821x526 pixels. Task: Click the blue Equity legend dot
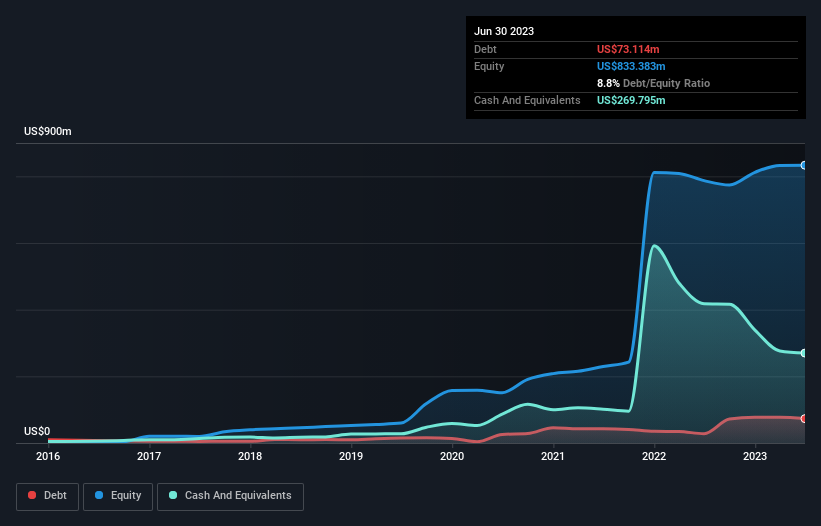(99, 495)
